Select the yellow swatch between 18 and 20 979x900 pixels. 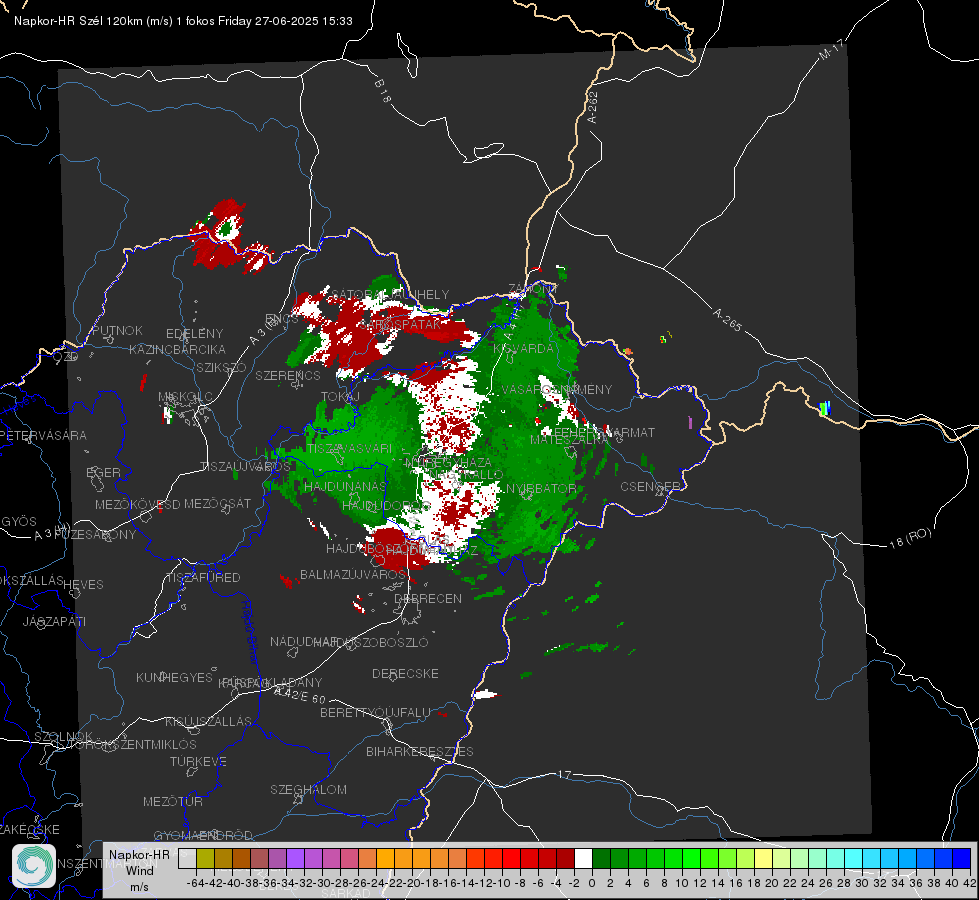coord(763,858)
